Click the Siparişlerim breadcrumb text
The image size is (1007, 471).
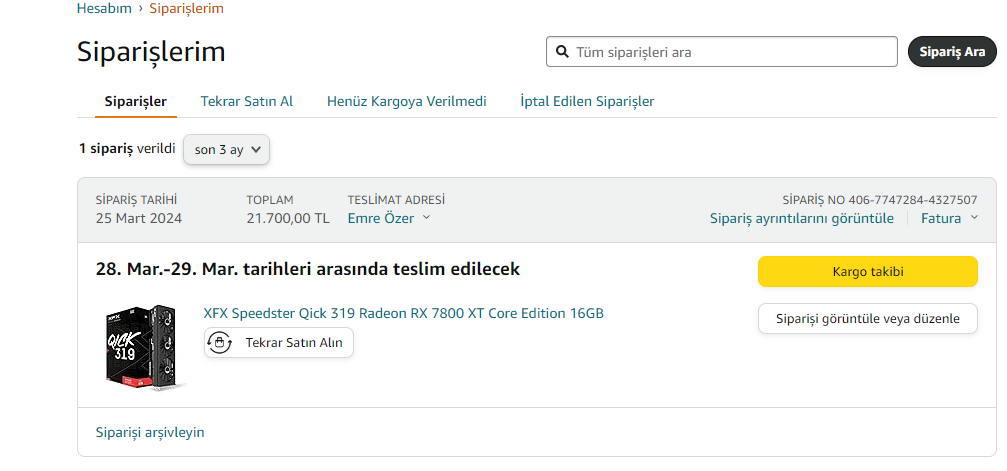click(187, 8)
